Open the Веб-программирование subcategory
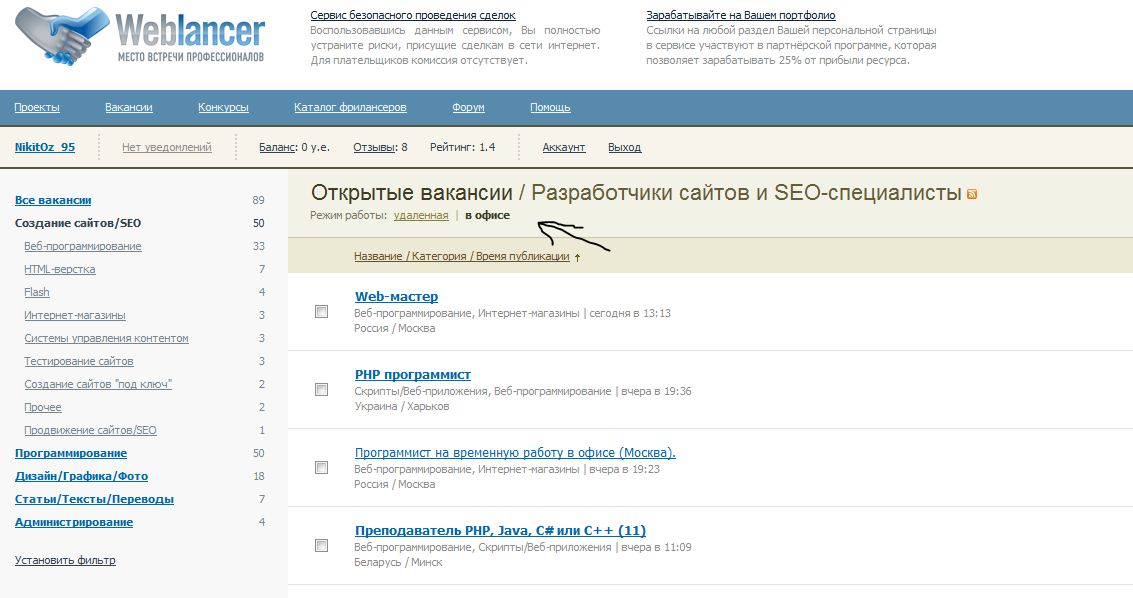 click(x=82, y=246)
